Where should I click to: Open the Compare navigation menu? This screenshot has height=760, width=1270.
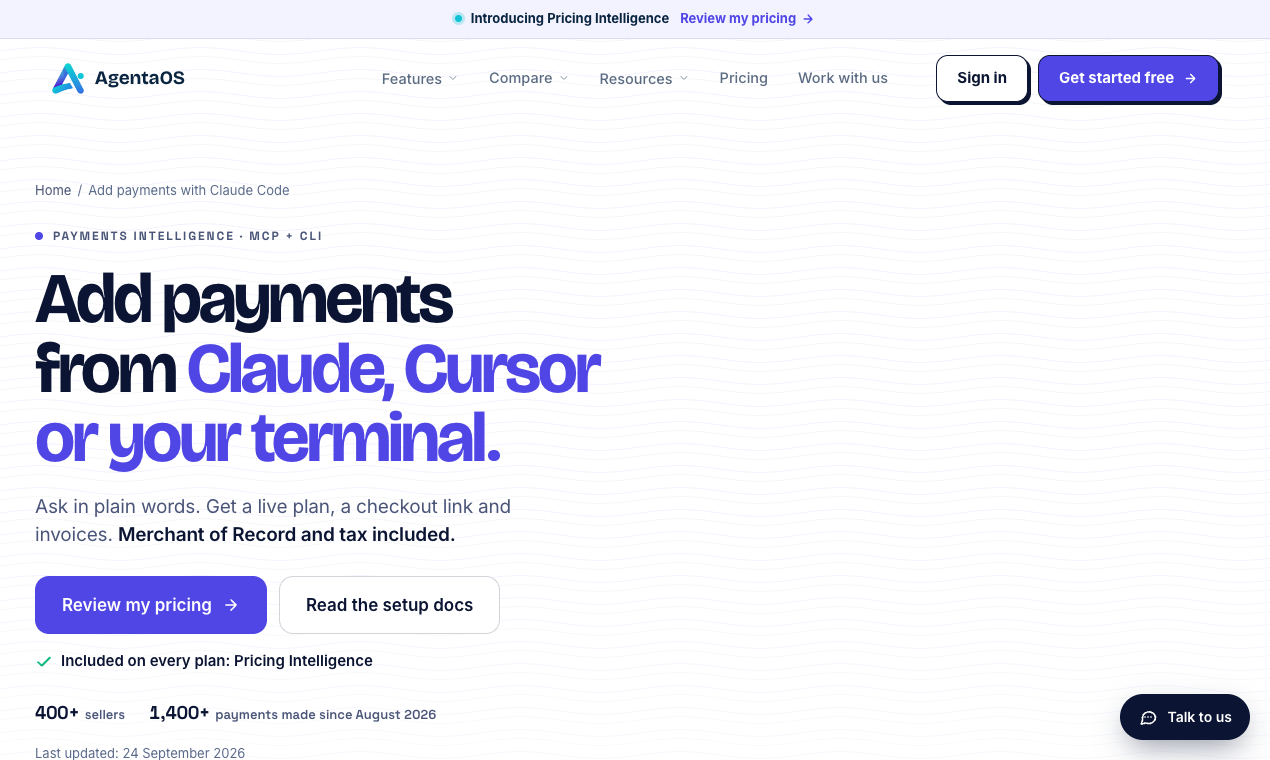pyautogui.click(x=529, y=78)
